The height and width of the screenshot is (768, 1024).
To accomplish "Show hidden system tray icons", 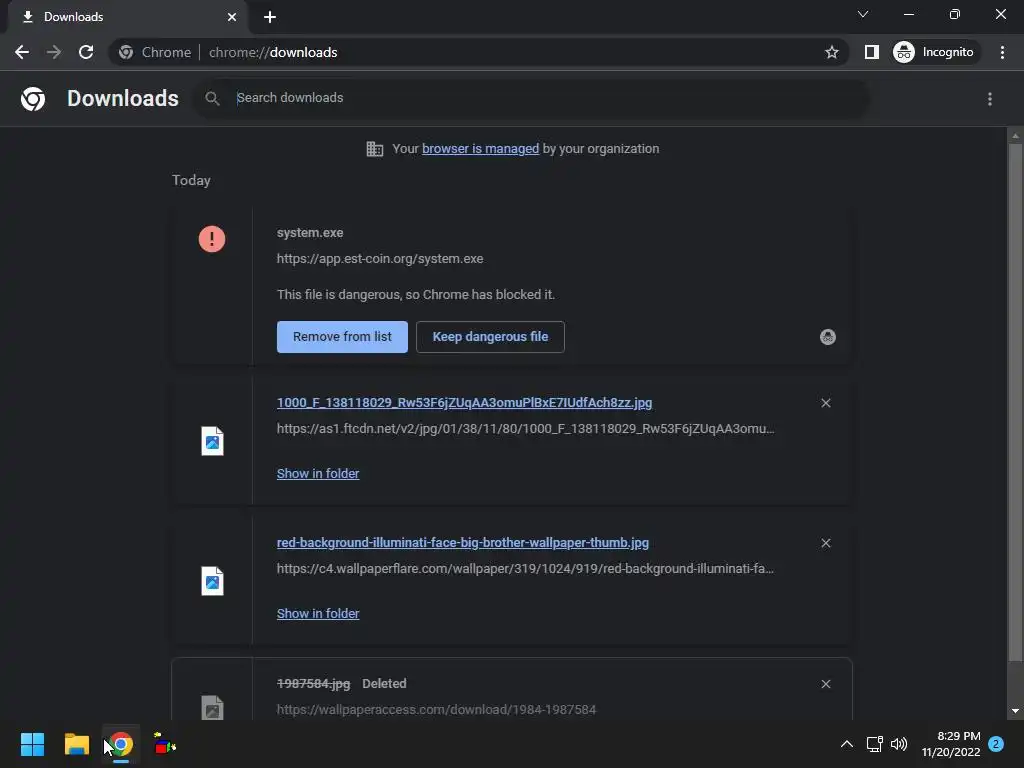I will [x=846, y=744].
